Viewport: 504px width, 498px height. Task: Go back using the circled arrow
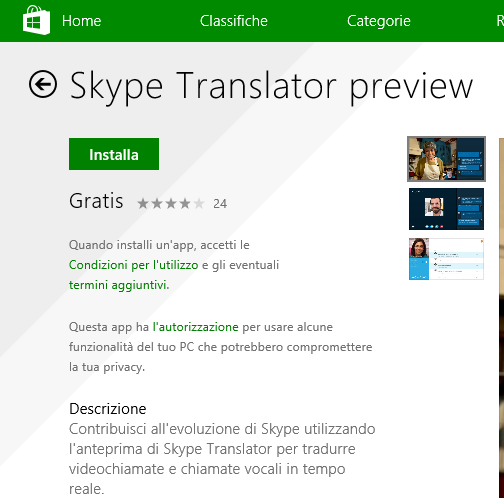[x=43, y=84]
